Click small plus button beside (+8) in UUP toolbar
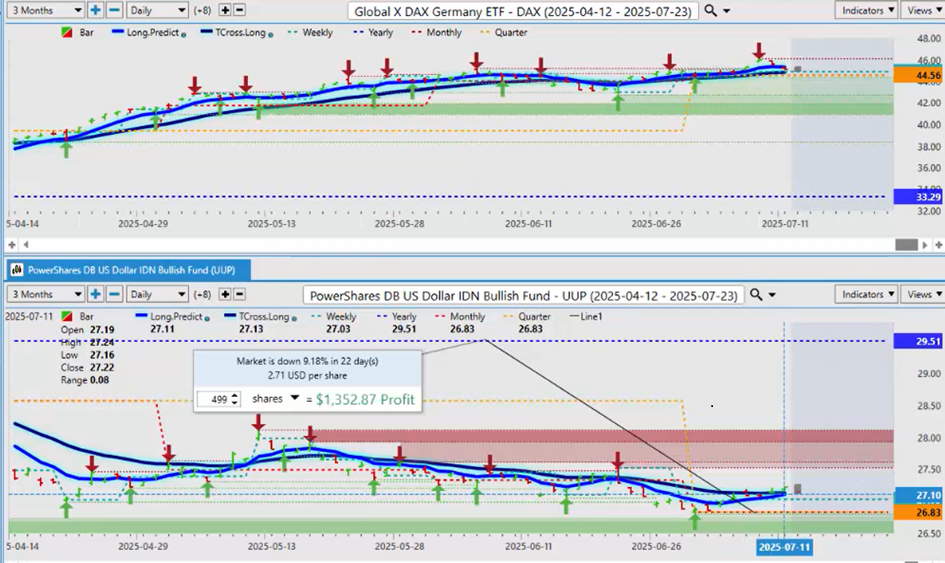The image size is (945, 563). 225,294
